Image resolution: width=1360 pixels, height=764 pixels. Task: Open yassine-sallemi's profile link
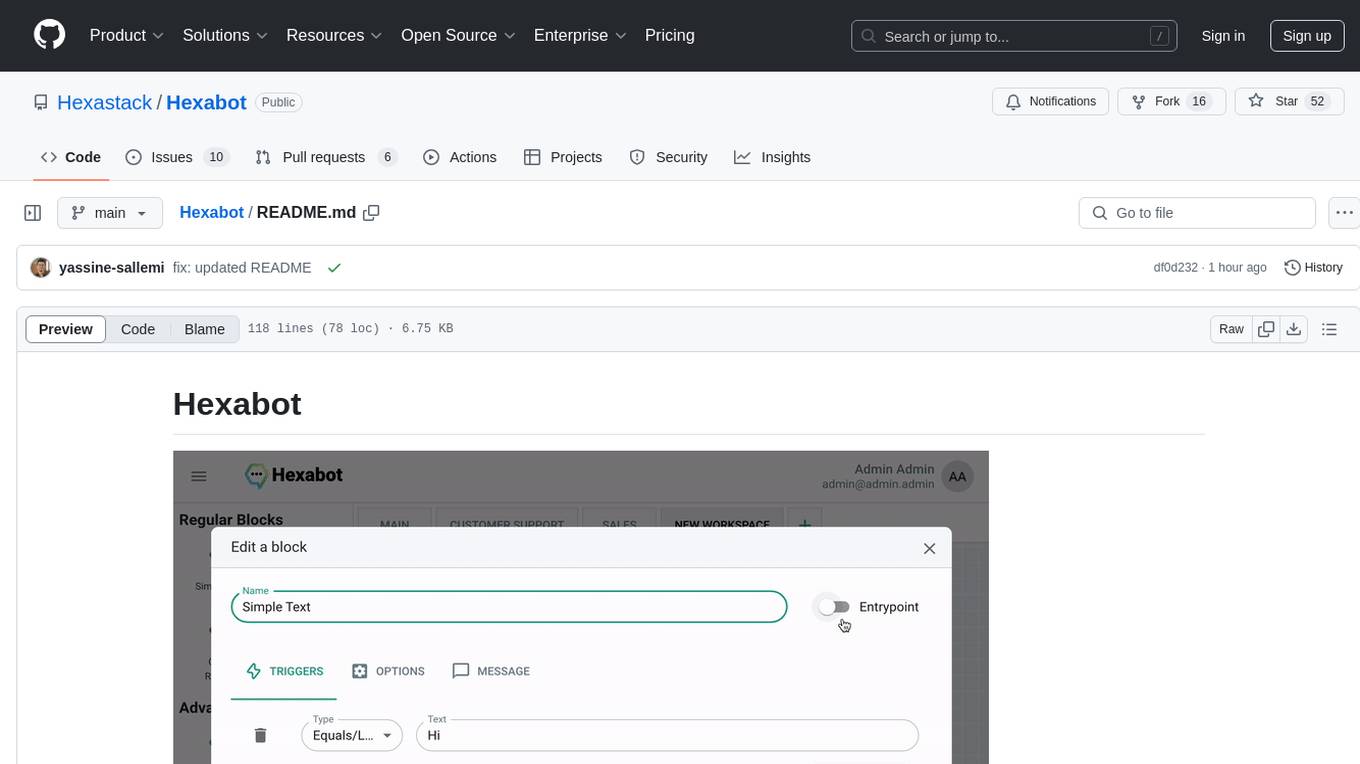112,268
